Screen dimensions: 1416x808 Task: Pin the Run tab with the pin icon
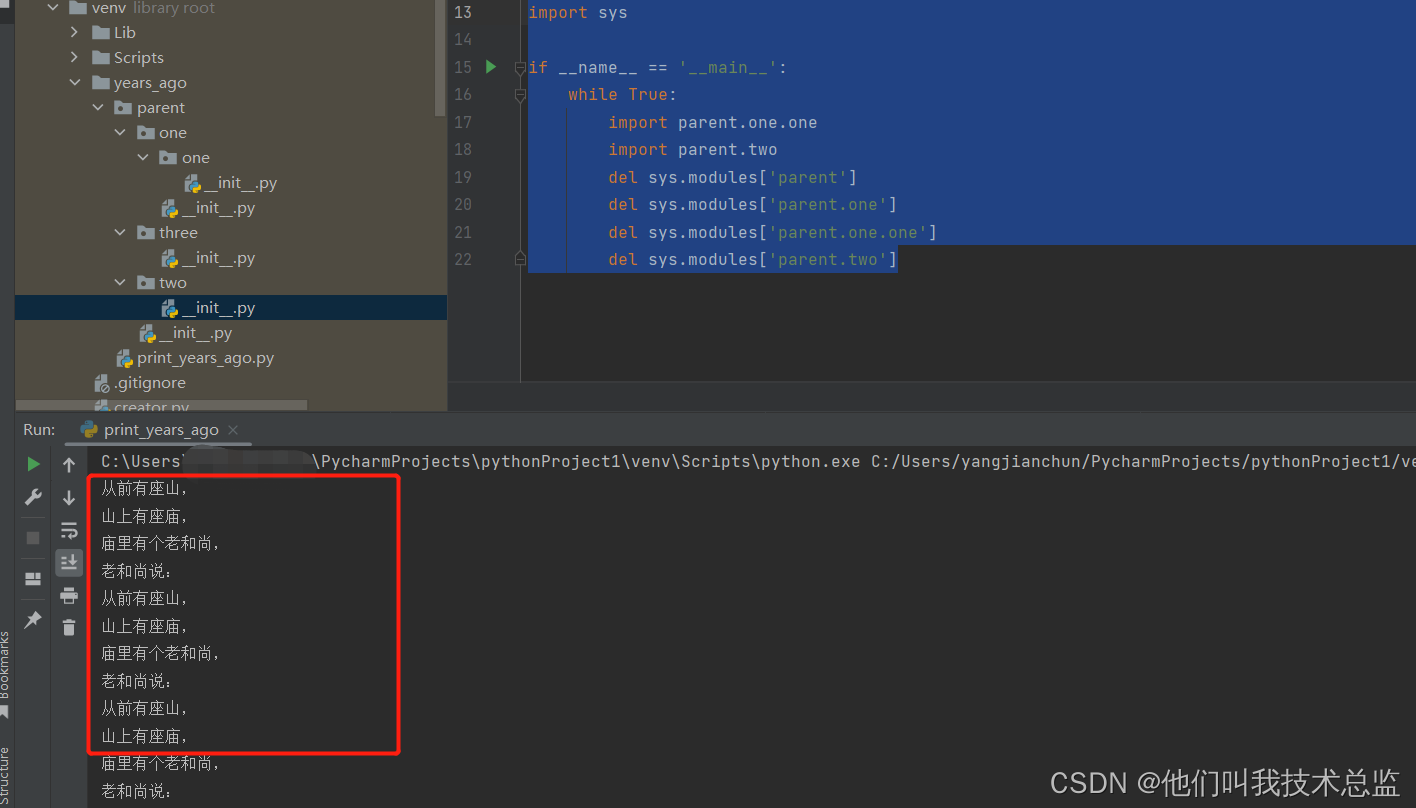[33, 620]
